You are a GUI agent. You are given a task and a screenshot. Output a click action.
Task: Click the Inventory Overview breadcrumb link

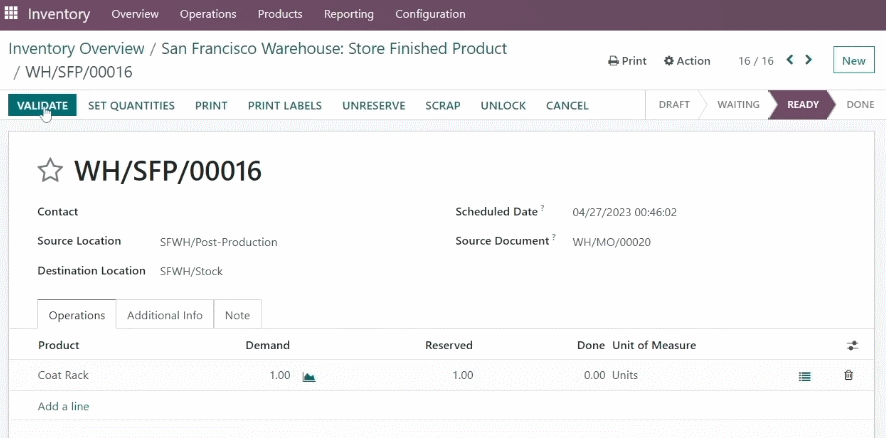click(x=76, y=49)
